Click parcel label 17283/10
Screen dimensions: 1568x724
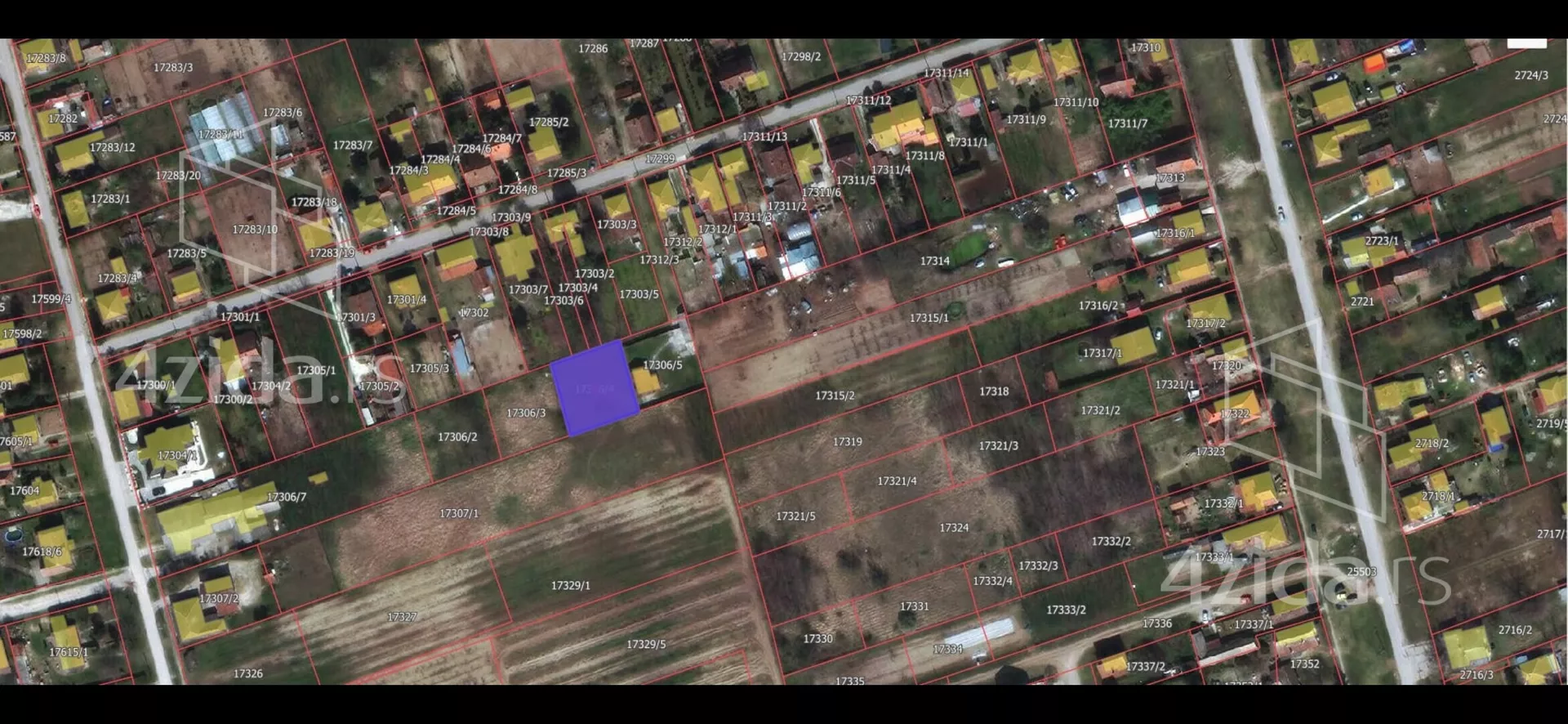(255, 230)
